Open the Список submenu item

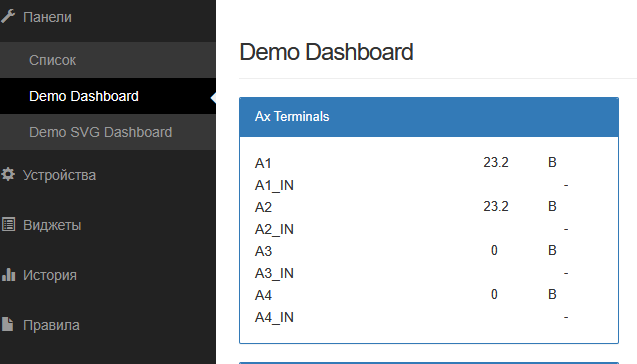coord(52,60)
